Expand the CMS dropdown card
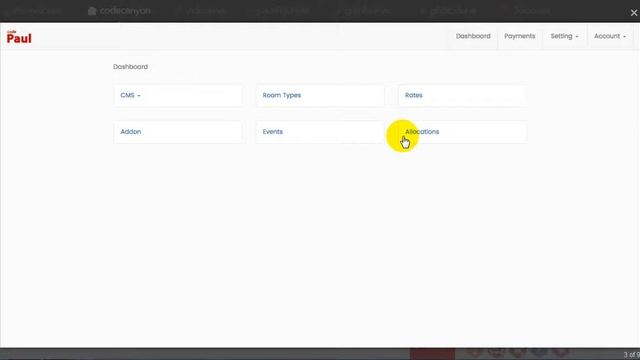The image size is (640, 360). click(x=178, y=96)
